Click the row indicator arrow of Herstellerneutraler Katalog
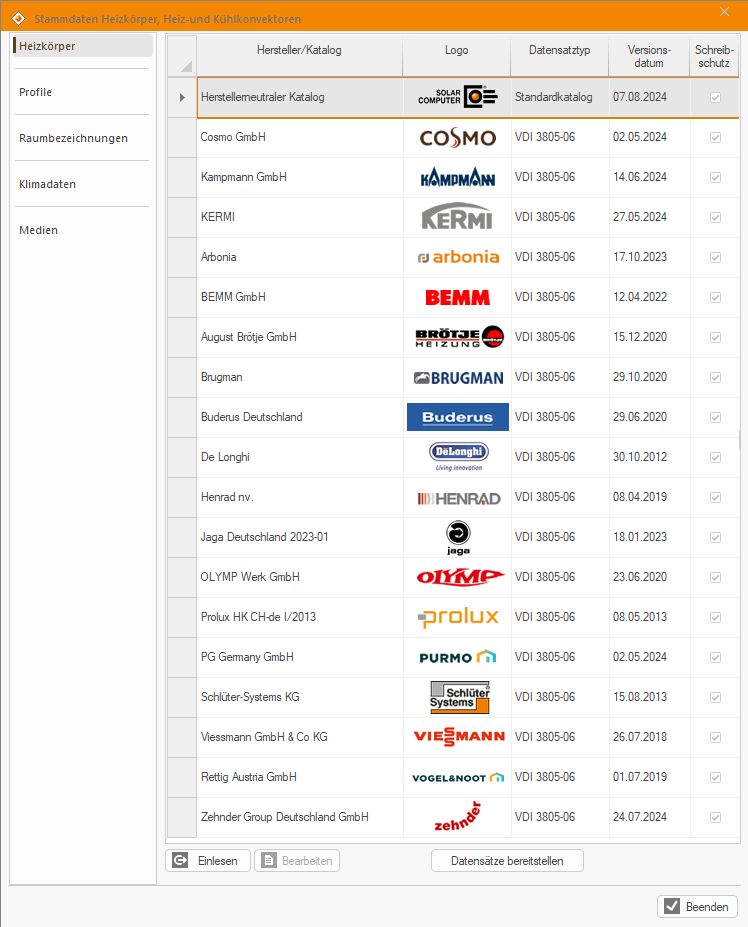The height and width of the screenshot is (927, 748). 182,98
